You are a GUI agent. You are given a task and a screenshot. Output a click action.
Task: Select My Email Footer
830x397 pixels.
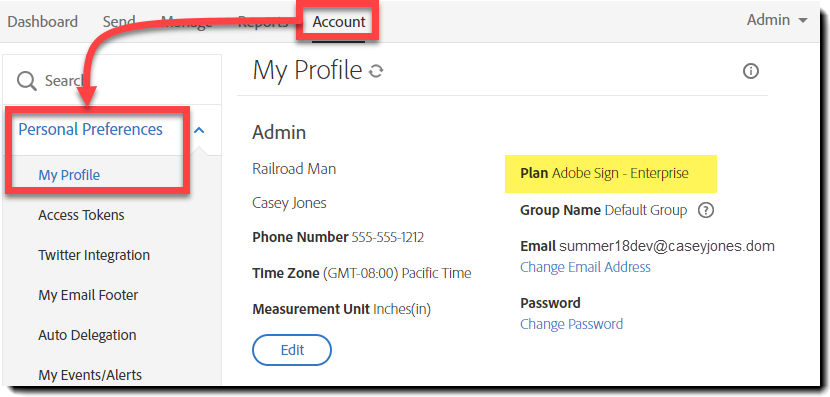pos(88,295)
